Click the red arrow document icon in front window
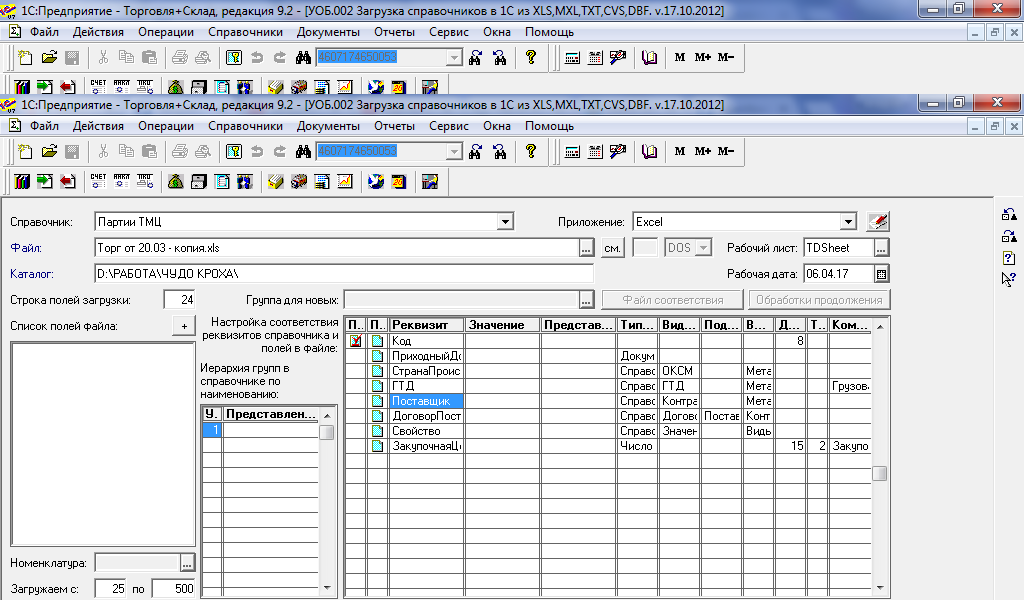 67,182
